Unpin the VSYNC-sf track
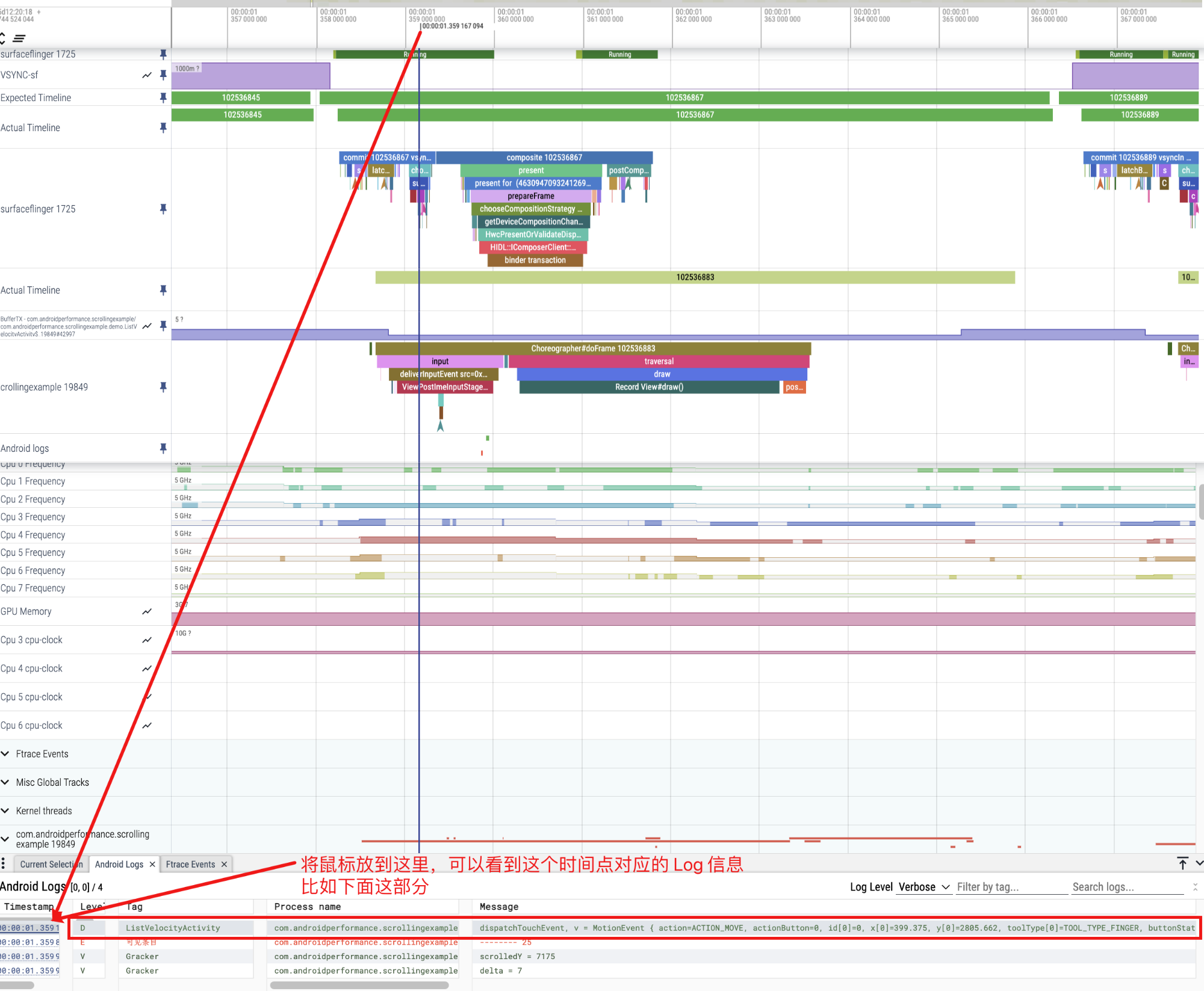Viewport: 1204px width, 991px height. pos(163,75)
